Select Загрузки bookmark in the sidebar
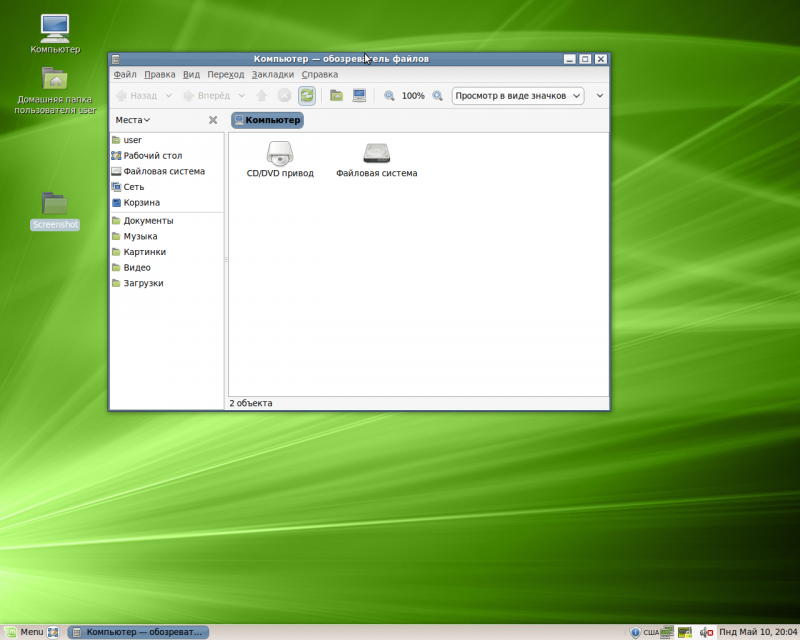 point(166,283)
